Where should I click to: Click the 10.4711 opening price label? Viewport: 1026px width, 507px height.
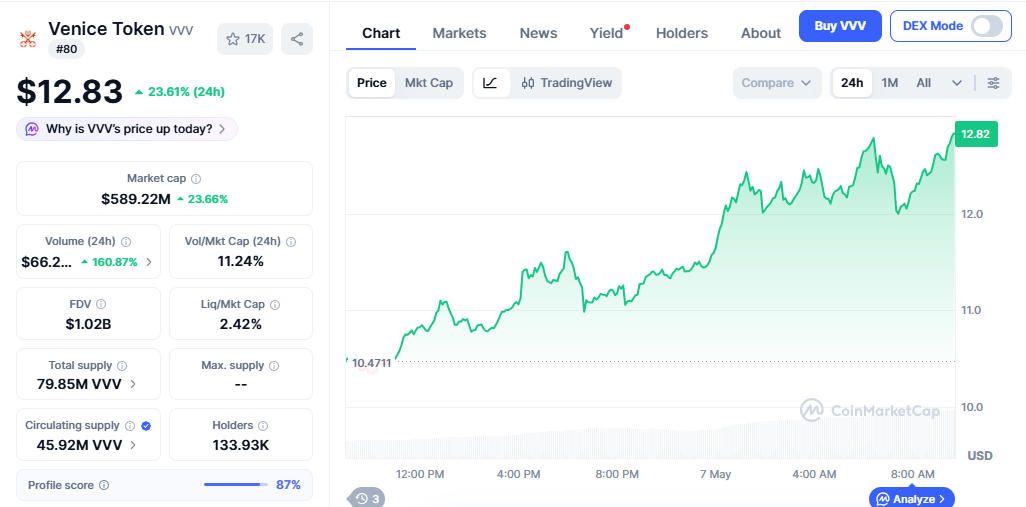371,363
